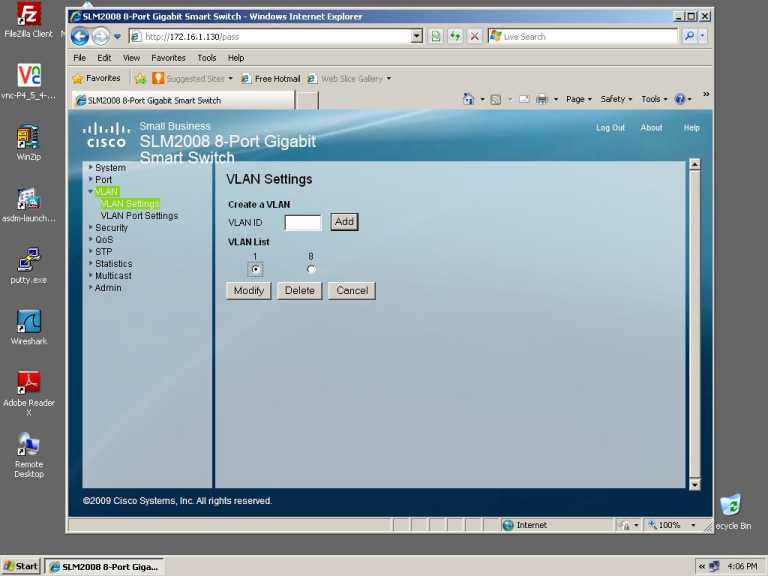
Task: Open the Help menu in menu bar
Action: 236,58
